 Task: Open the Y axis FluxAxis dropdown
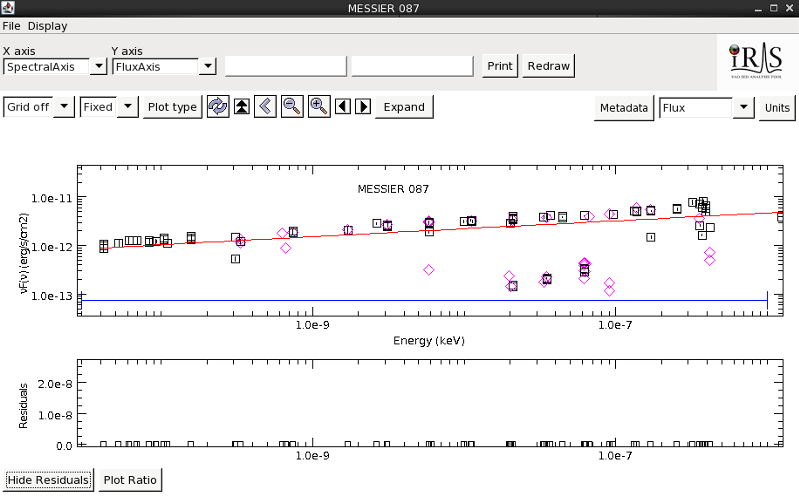pyautogui.click(x=207, y=66)
